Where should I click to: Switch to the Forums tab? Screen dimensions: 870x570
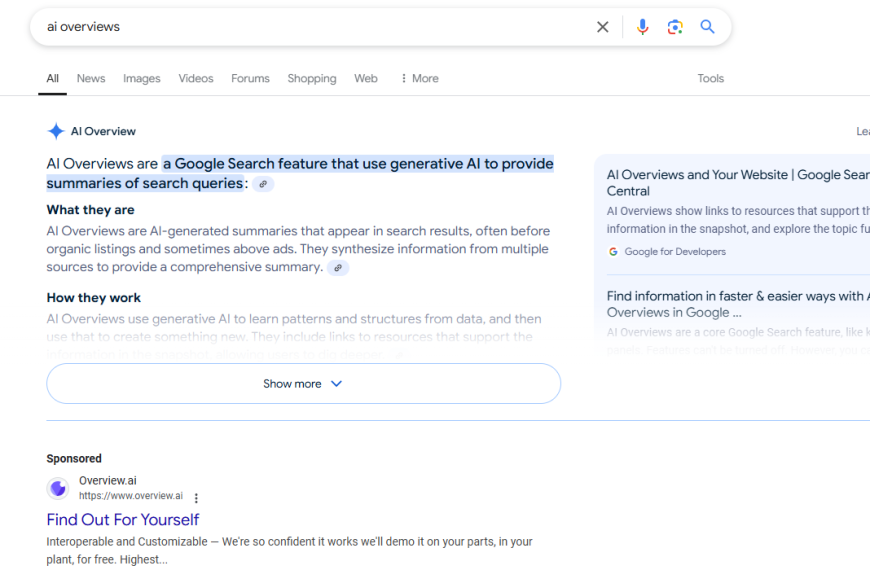coord(250,78)
